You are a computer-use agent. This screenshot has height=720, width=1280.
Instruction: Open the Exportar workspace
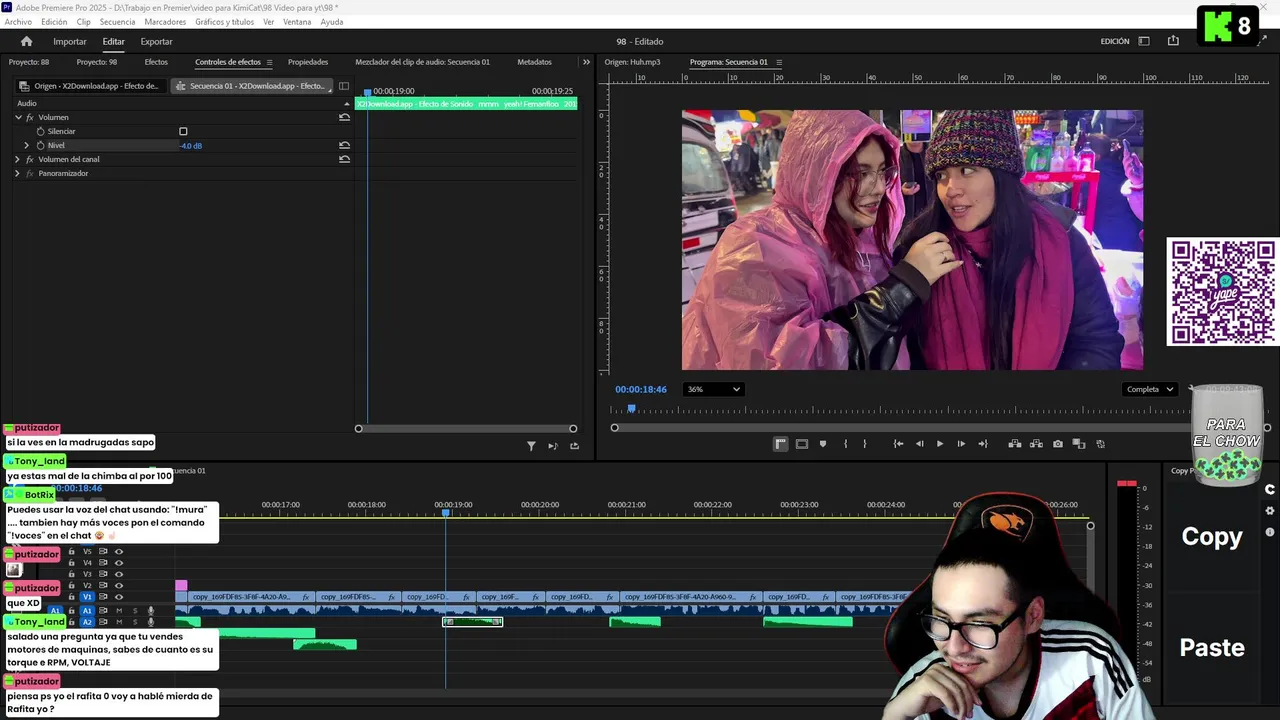[x=156, y=41]
